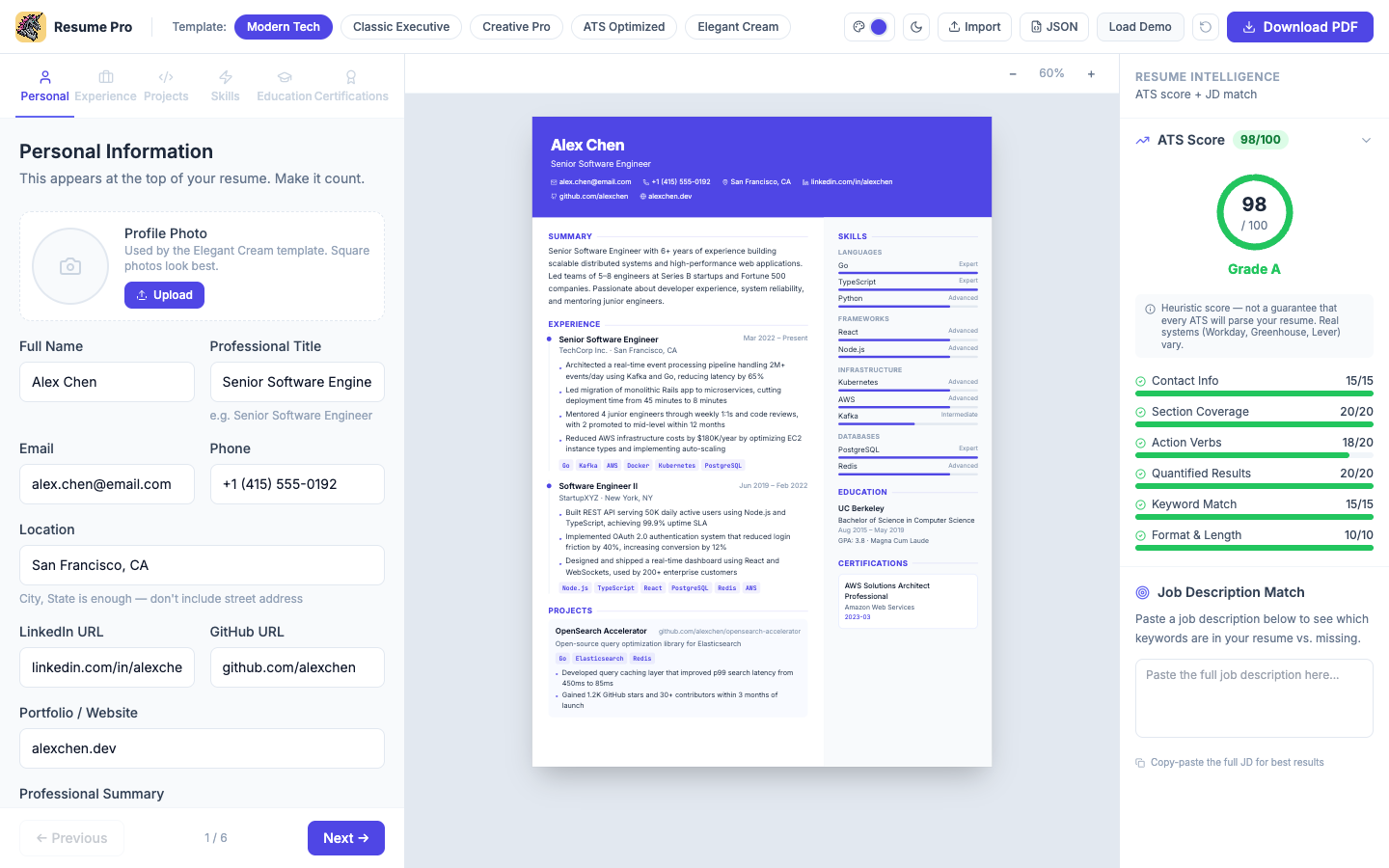Click Download PDF
The height and width of the screenshot is (868, 1389).
pyautogui.click(x=1300, y=27)
